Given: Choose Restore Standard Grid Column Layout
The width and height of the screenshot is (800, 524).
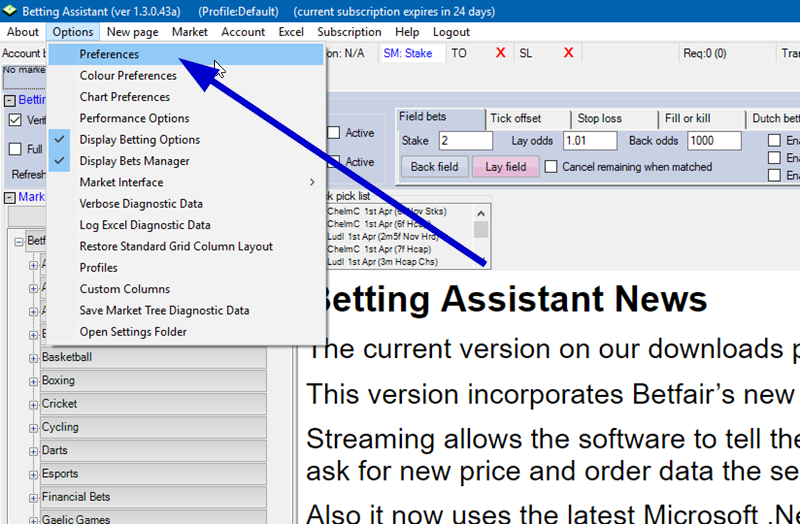Looking at the screenshot, I should point(186,246).
